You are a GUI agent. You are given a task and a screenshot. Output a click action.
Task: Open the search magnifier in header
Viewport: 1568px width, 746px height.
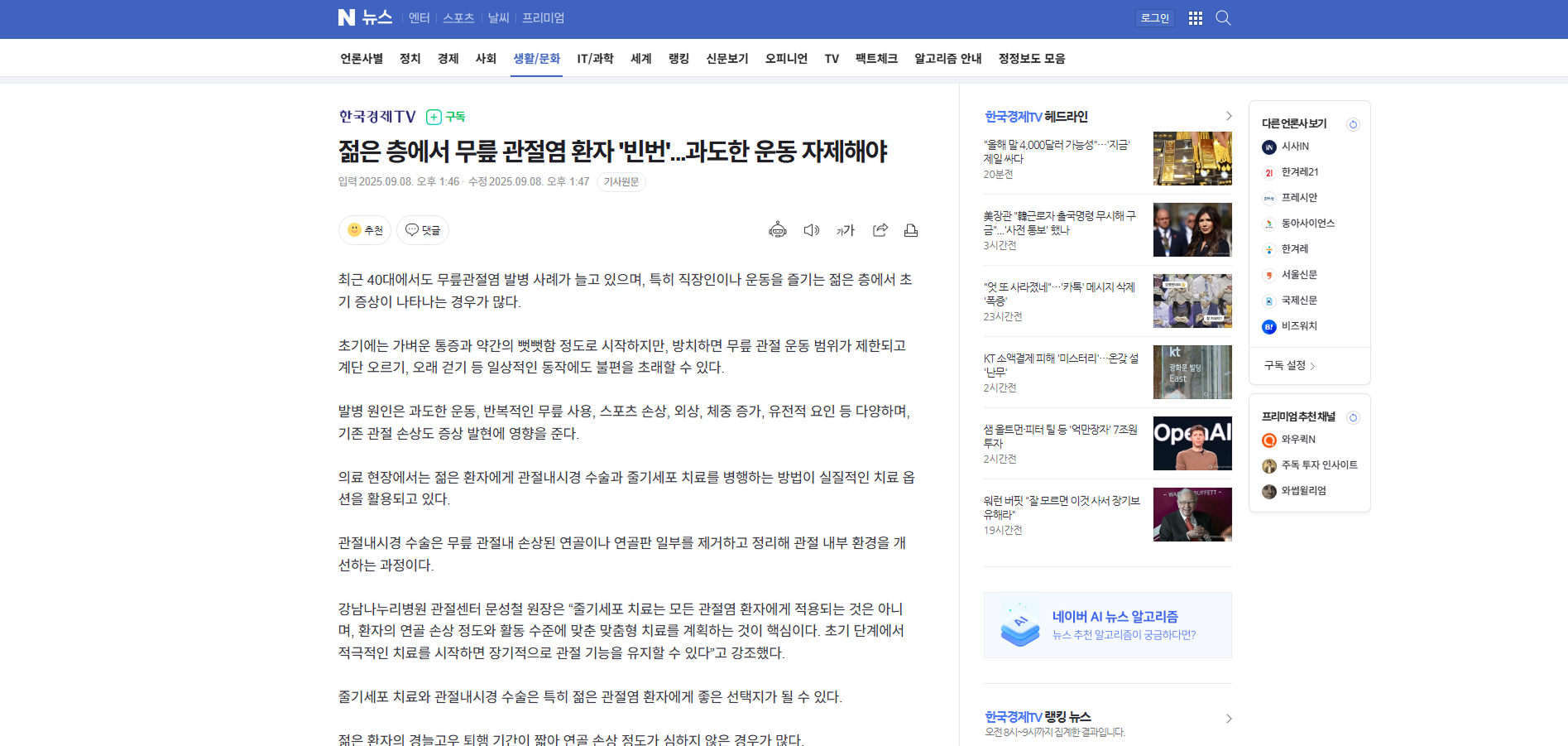pos(1223,18)
